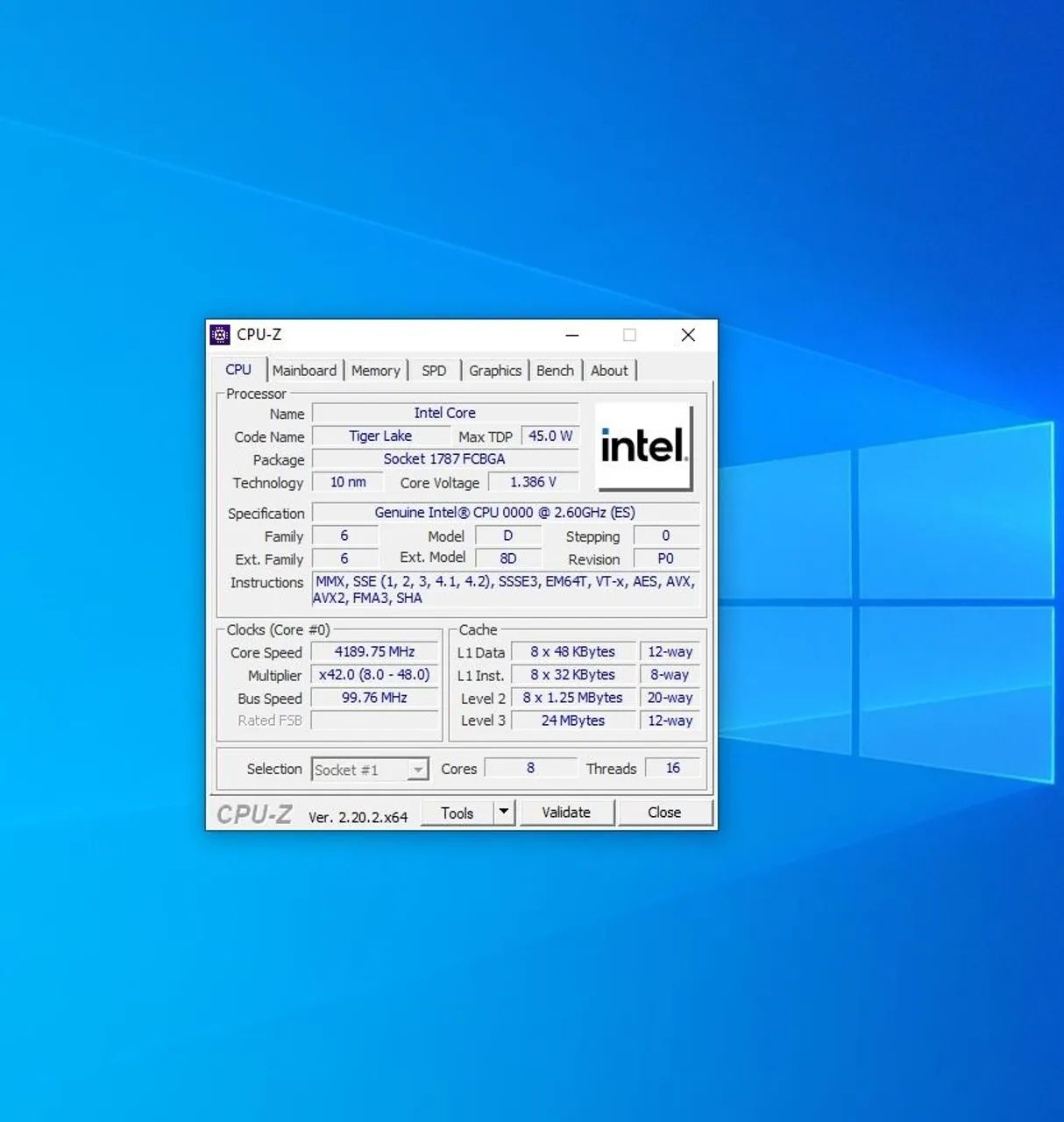Click the Instructions list starting with 'MMX, SSE'
The width and height of the screenshot is (1064, 1122).
tap(506, 590)
